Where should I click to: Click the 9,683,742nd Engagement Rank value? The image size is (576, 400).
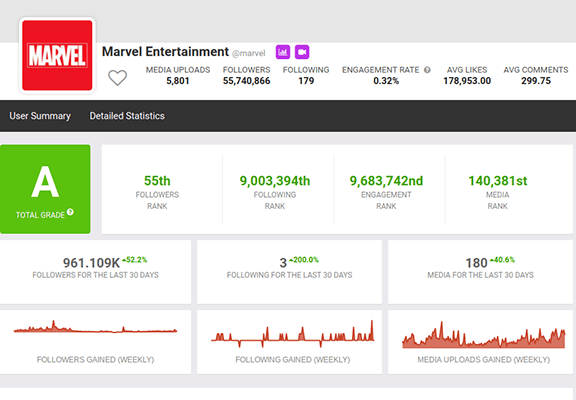pyautogui.click(x=386, y=181)
